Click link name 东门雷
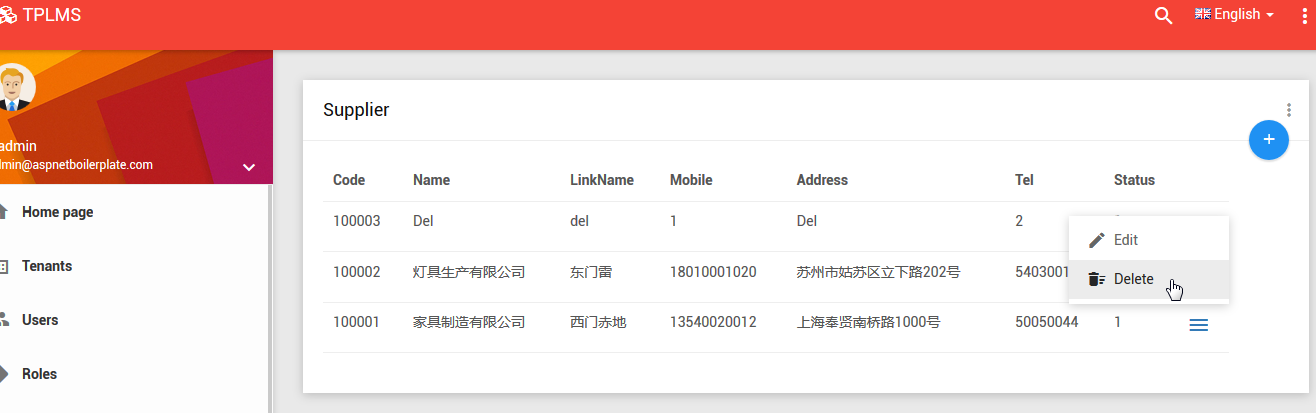Screen dimensions: 1316x413 (591, 271)
